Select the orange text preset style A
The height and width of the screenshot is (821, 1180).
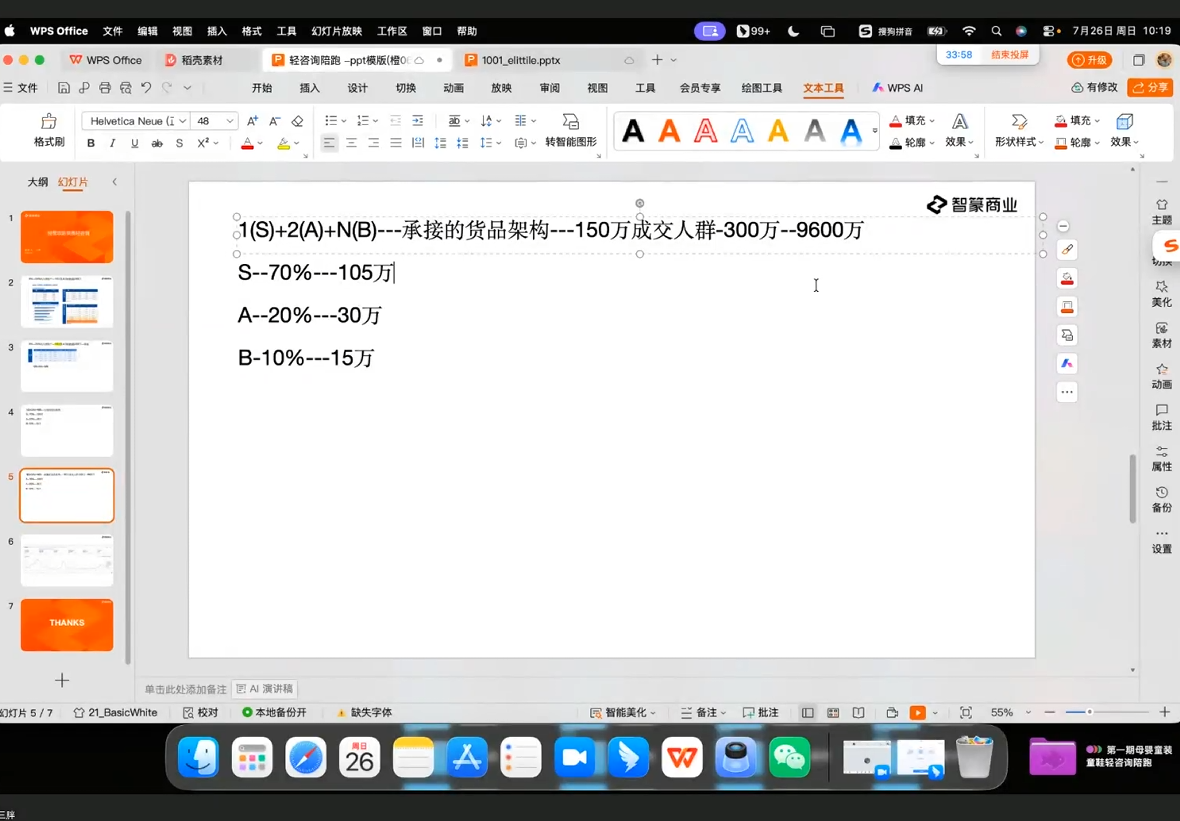point(669,131)
